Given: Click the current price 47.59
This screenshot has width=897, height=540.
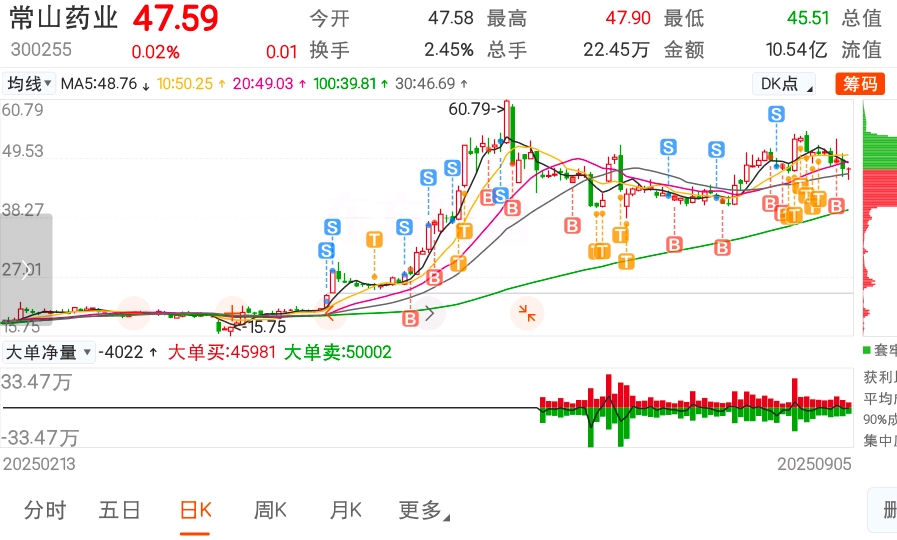Looking at the screenshot, I should point(176,18).
